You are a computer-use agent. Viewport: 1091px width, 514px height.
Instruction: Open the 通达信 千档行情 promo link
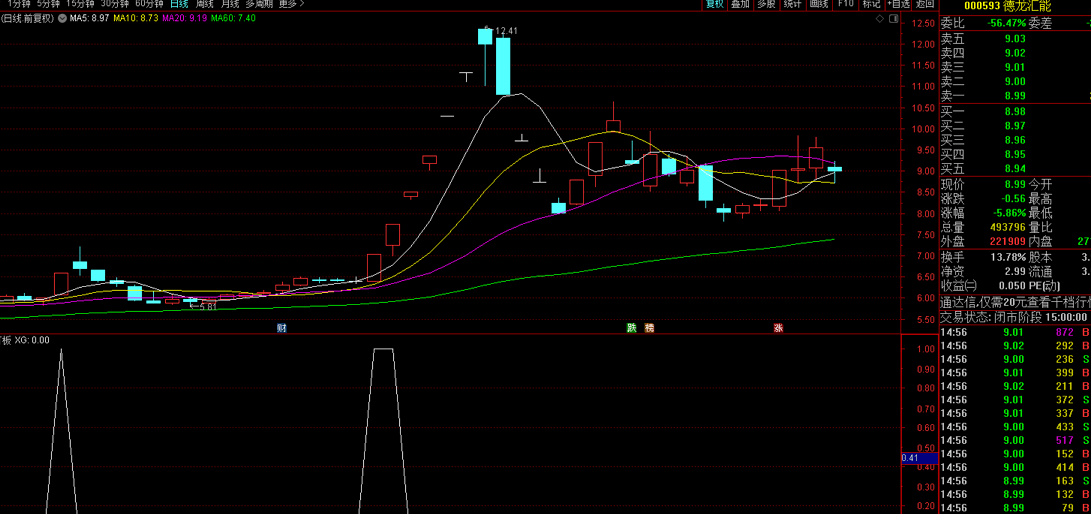click(x=1015, y=303)
